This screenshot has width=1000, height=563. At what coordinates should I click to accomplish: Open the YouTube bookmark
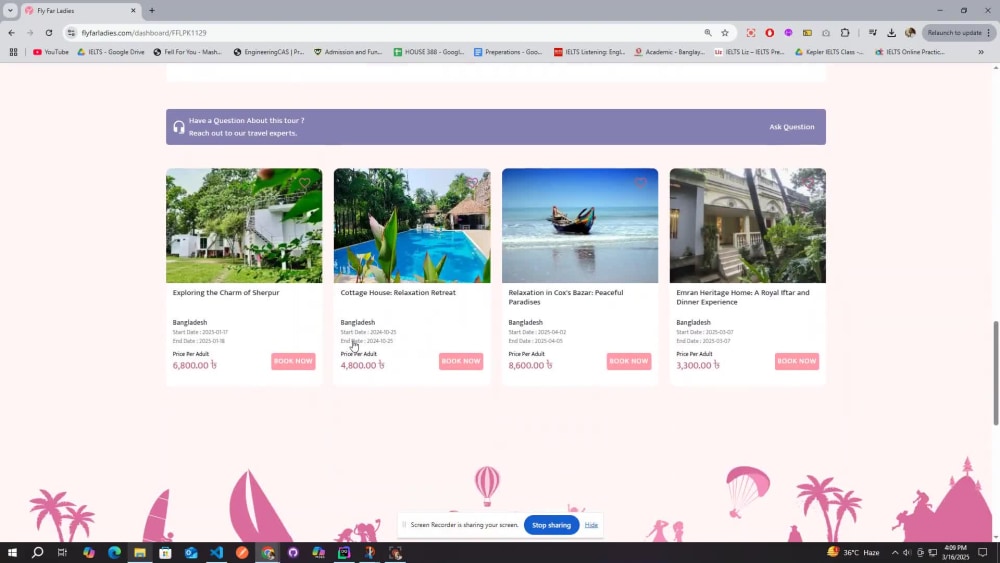[x=50, y=52]
